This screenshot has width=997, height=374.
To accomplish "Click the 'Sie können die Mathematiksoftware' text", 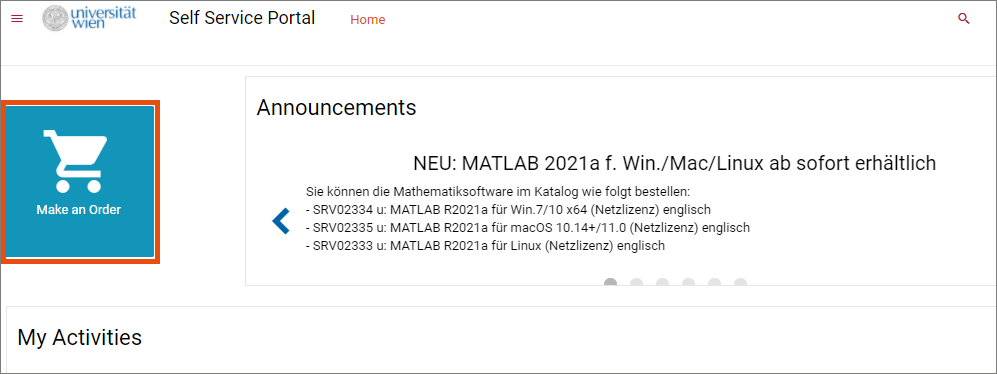I will point(498,191).
